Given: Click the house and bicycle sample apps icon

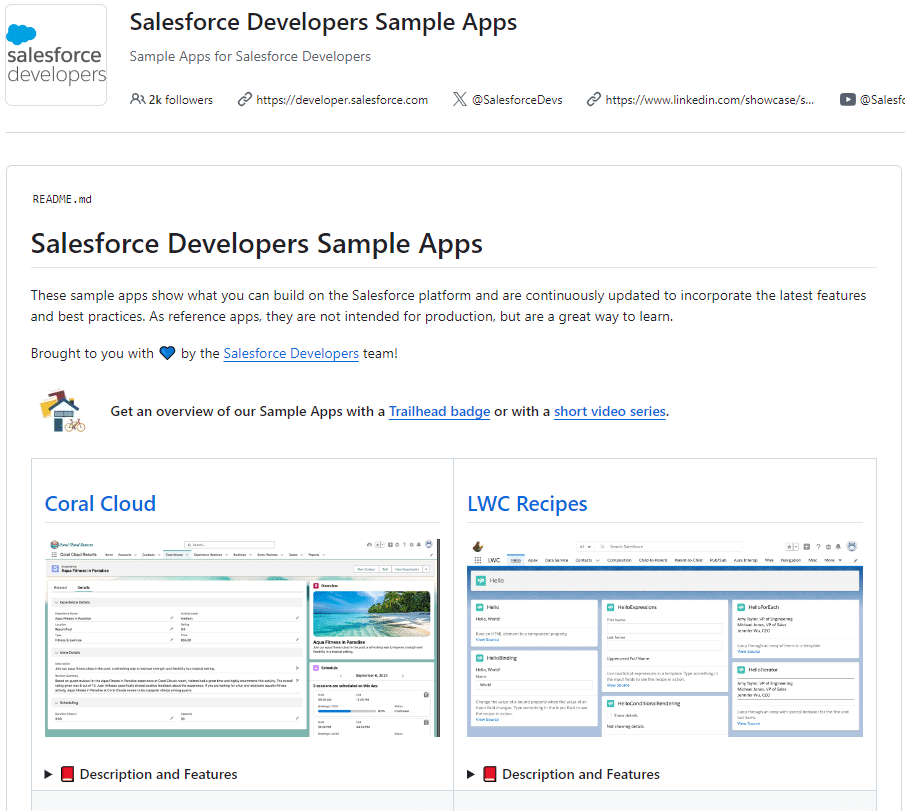Looking at the screenshot, I should coord(62,410).
